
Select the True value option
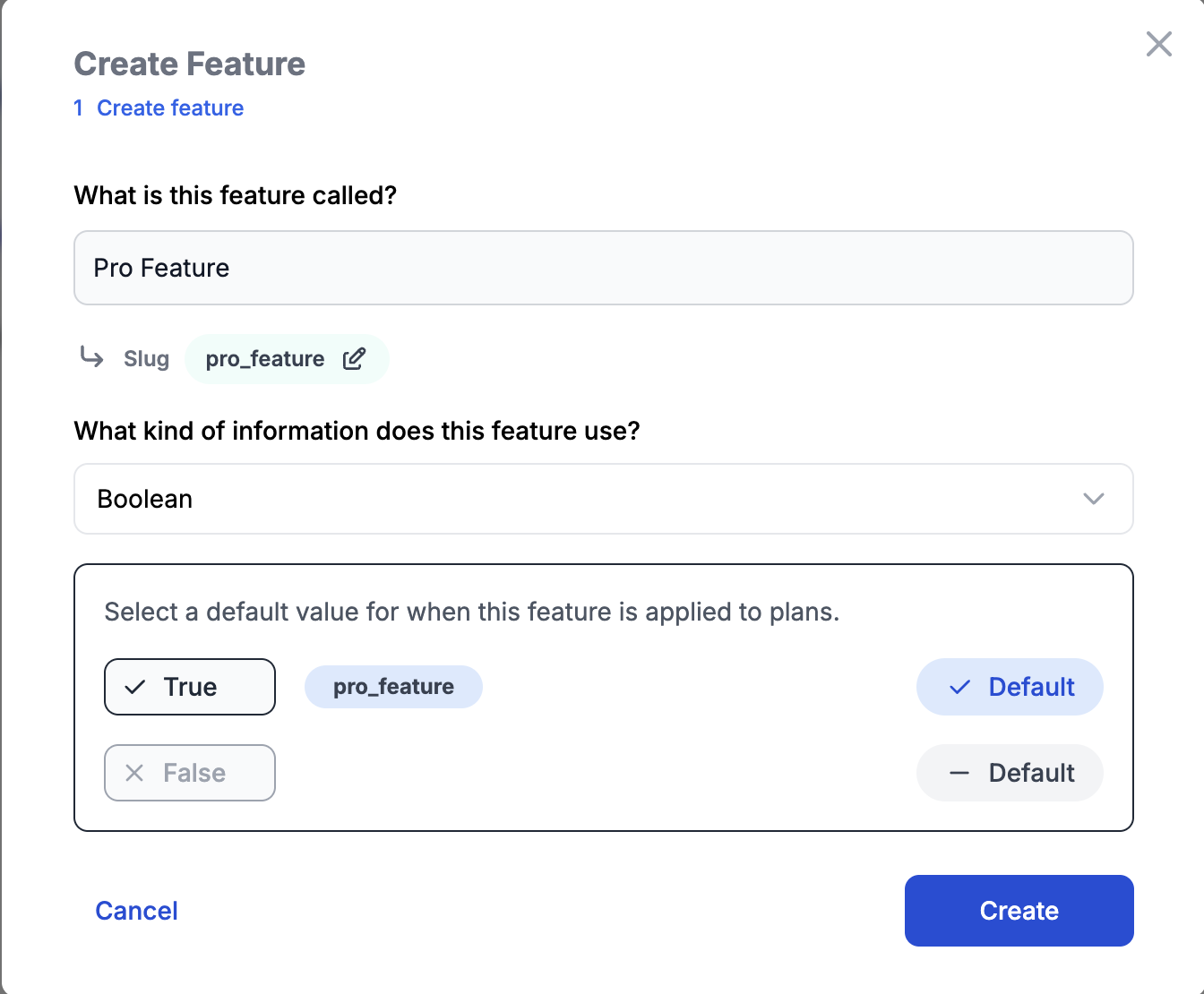click(x=190, y=687)
